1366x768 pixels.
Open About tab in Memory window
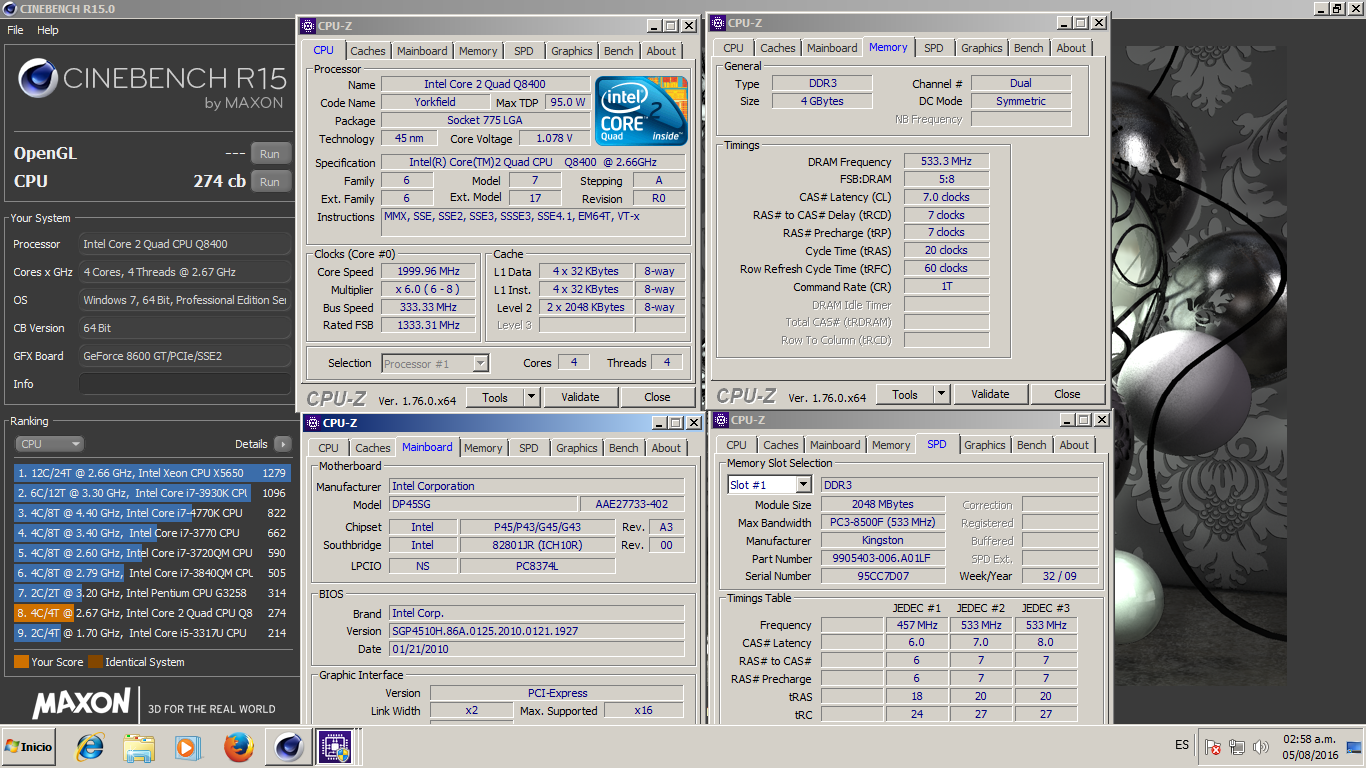pos(1071,48)
